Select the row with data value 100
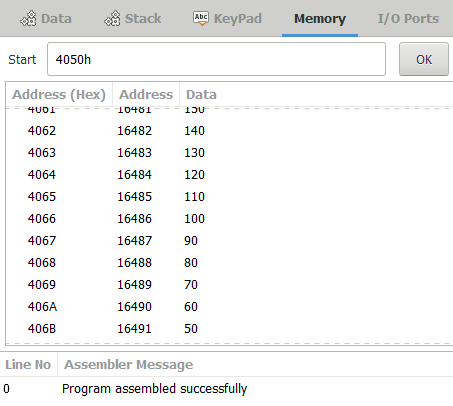453x406 pixels. tap(229, 219)
